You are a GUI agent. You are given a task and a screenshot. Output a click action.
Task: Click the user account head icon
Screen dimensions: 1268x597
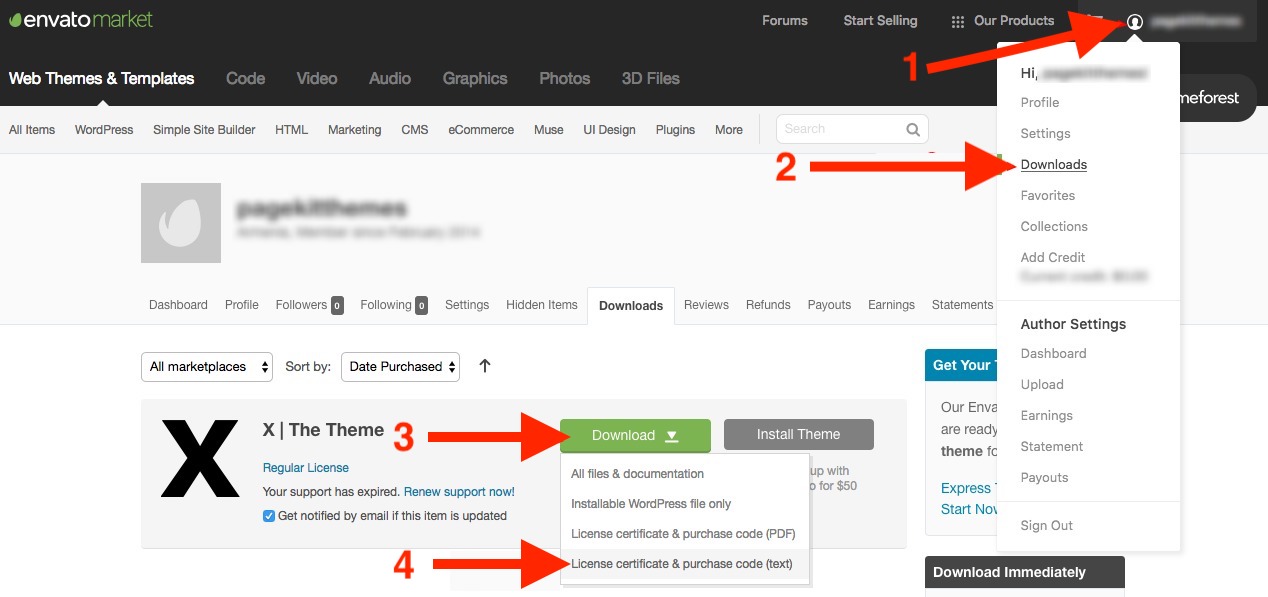tap(1135, 20)
